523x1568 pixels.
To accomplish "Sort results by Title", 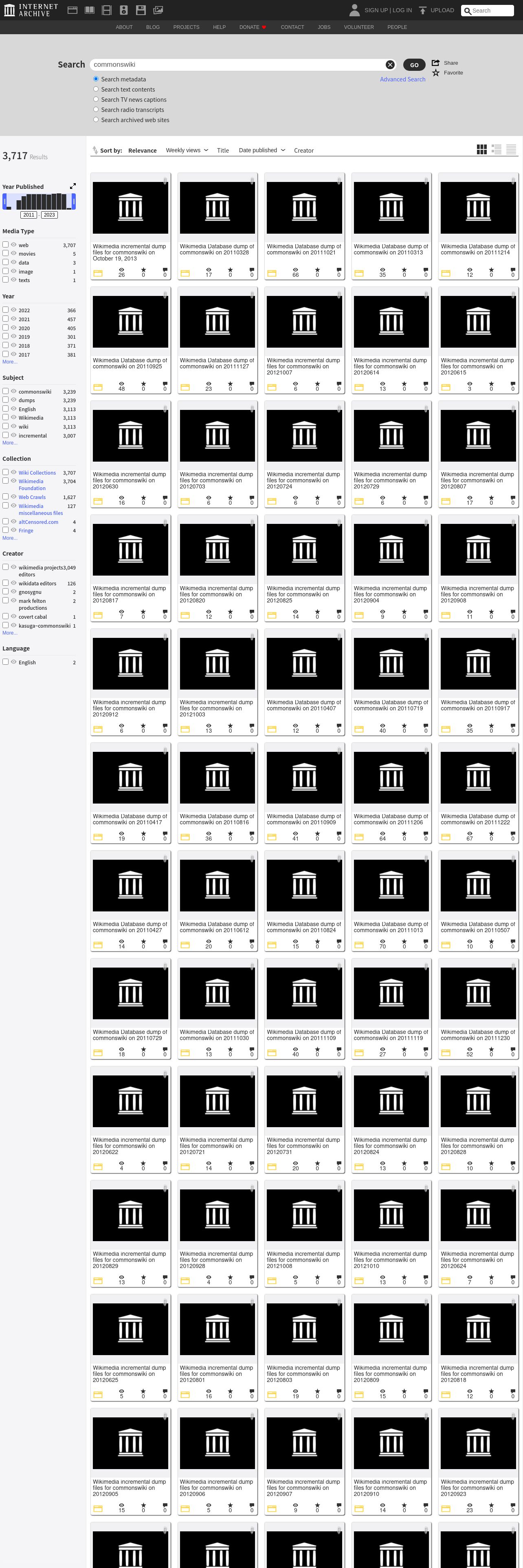I will click(223, 151).
